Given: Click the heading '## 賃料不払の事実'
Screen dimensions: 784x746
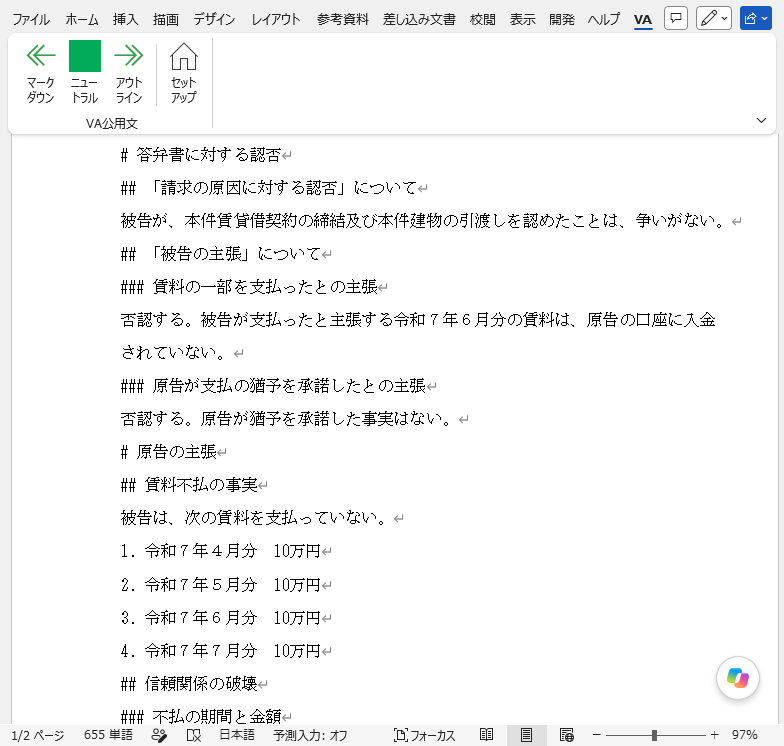Looking at the screenshot, I should (189, 485).
